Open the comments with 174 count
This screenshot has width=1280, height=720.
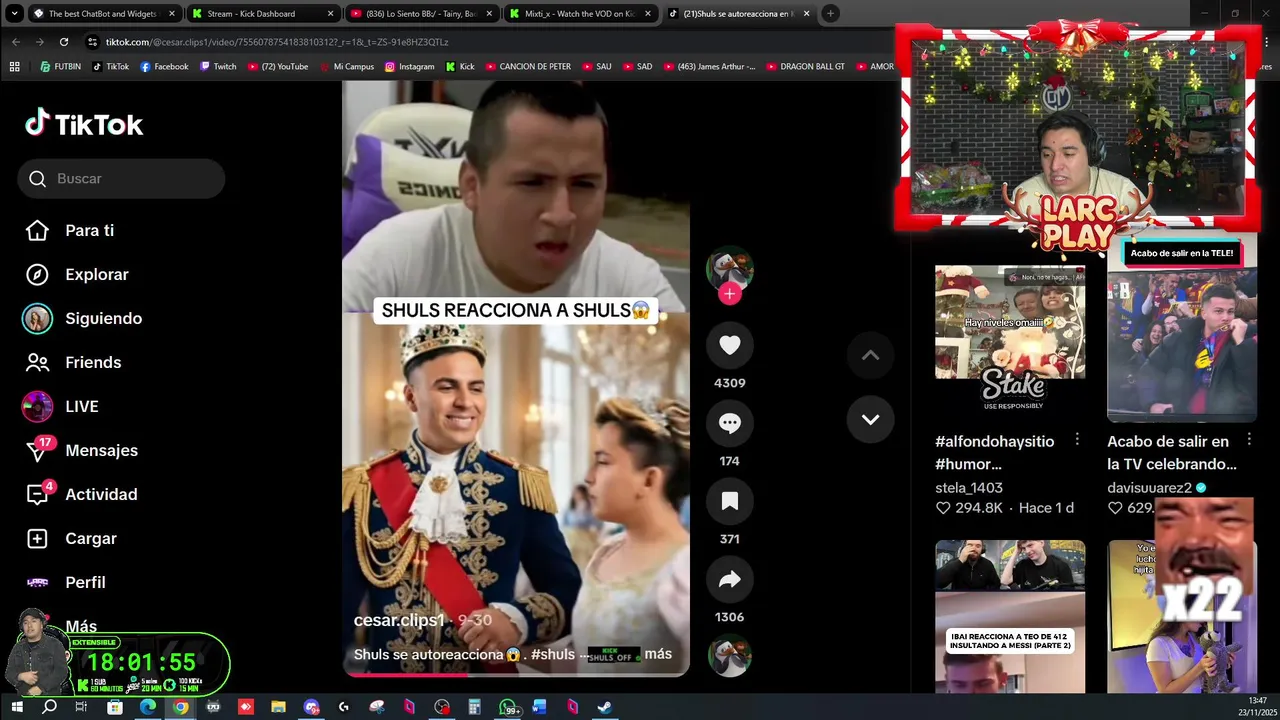pyautogui.click(x=730, y=423)
